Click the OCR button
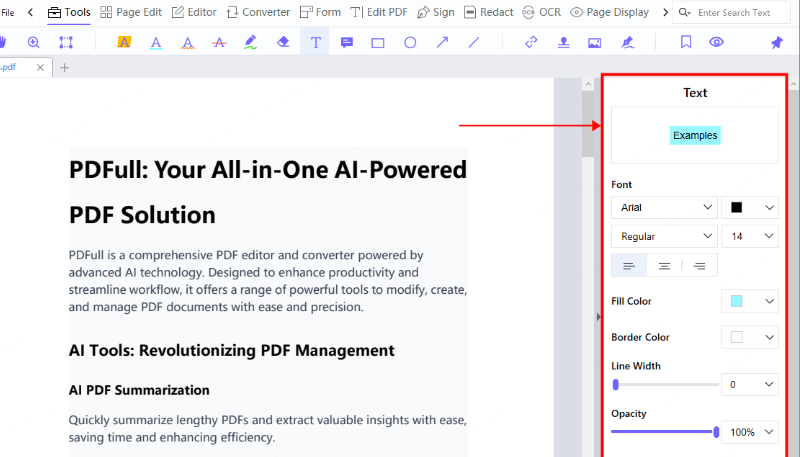 [x=541, y=12]
